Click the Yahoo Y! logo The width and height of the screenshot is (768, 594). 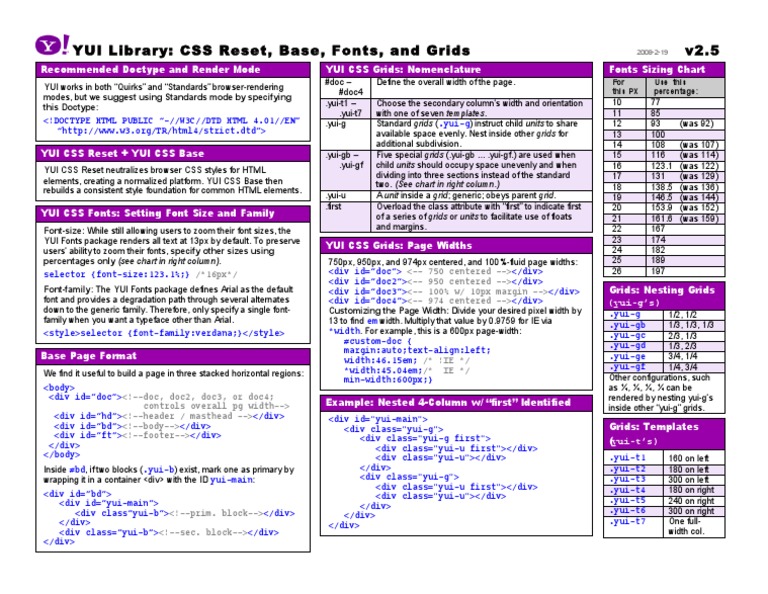tap(52, 45)
